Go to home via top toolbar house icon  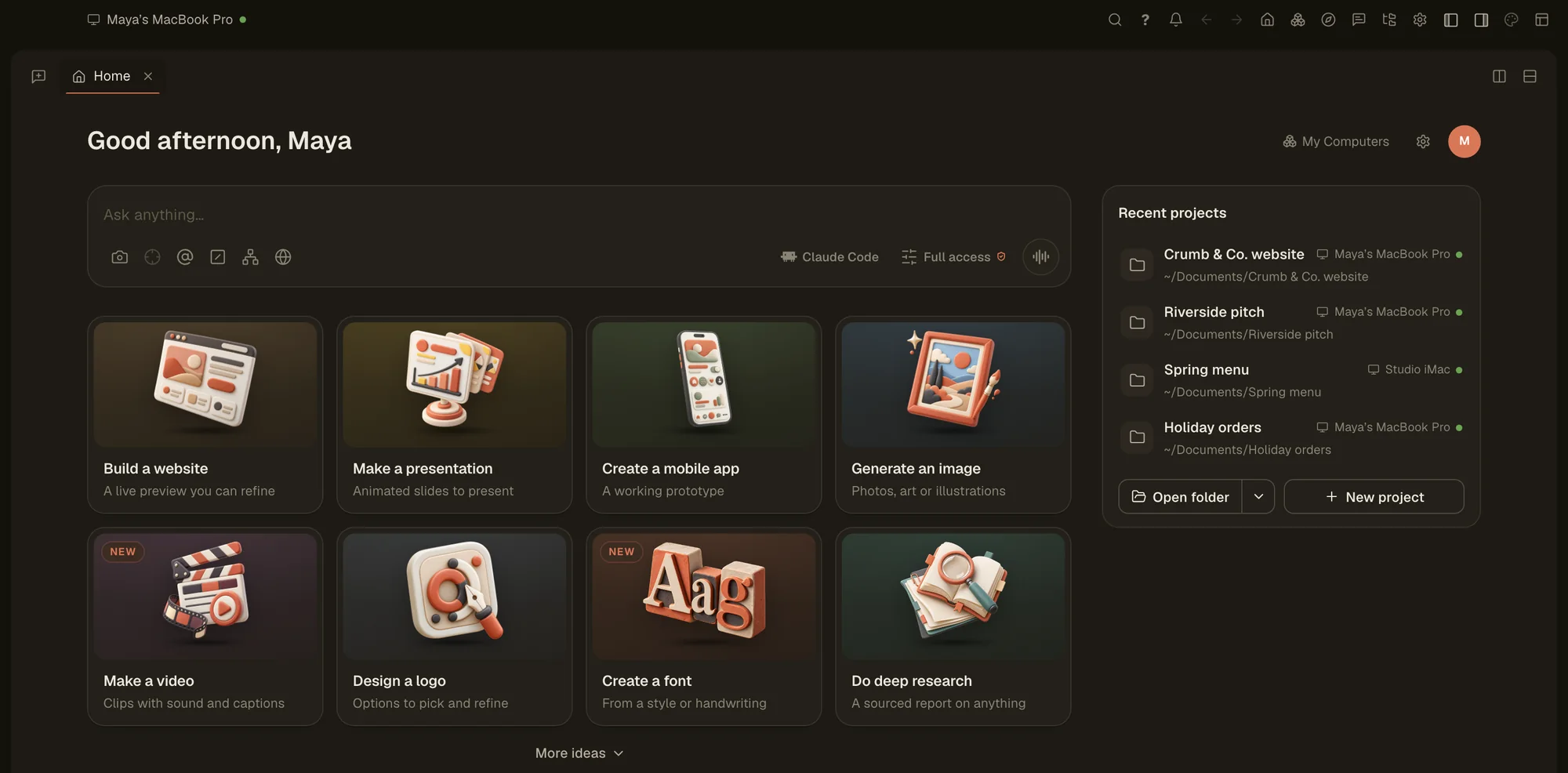1268,20
